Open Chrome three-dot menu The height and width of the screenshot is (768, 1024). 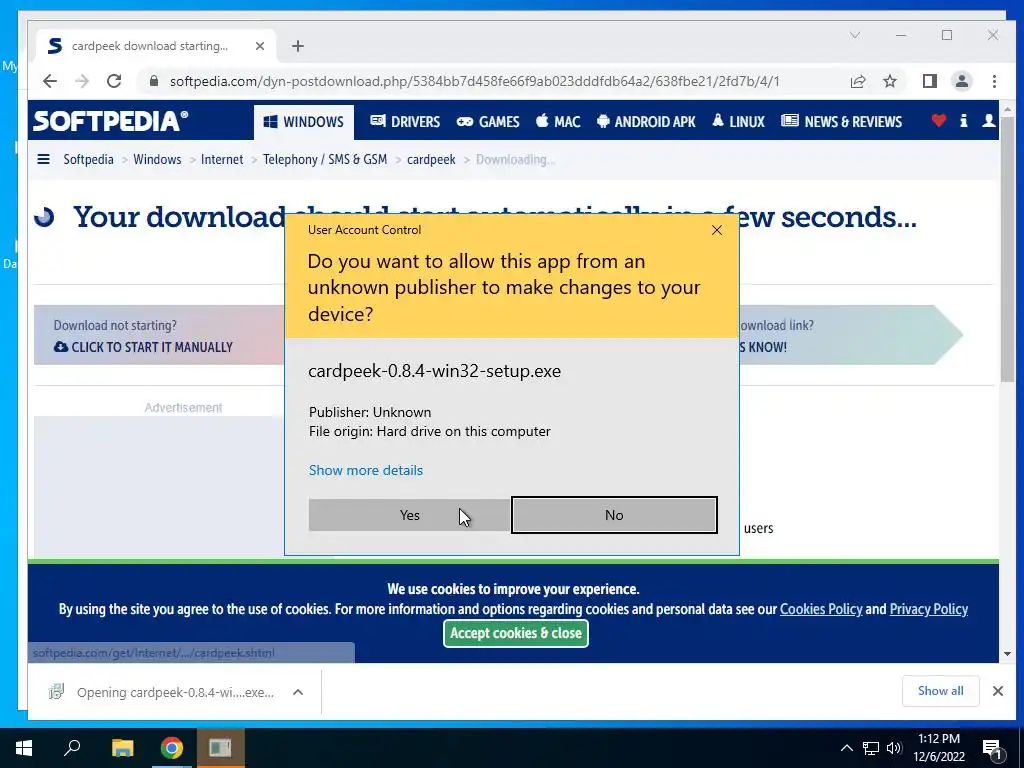994,81
